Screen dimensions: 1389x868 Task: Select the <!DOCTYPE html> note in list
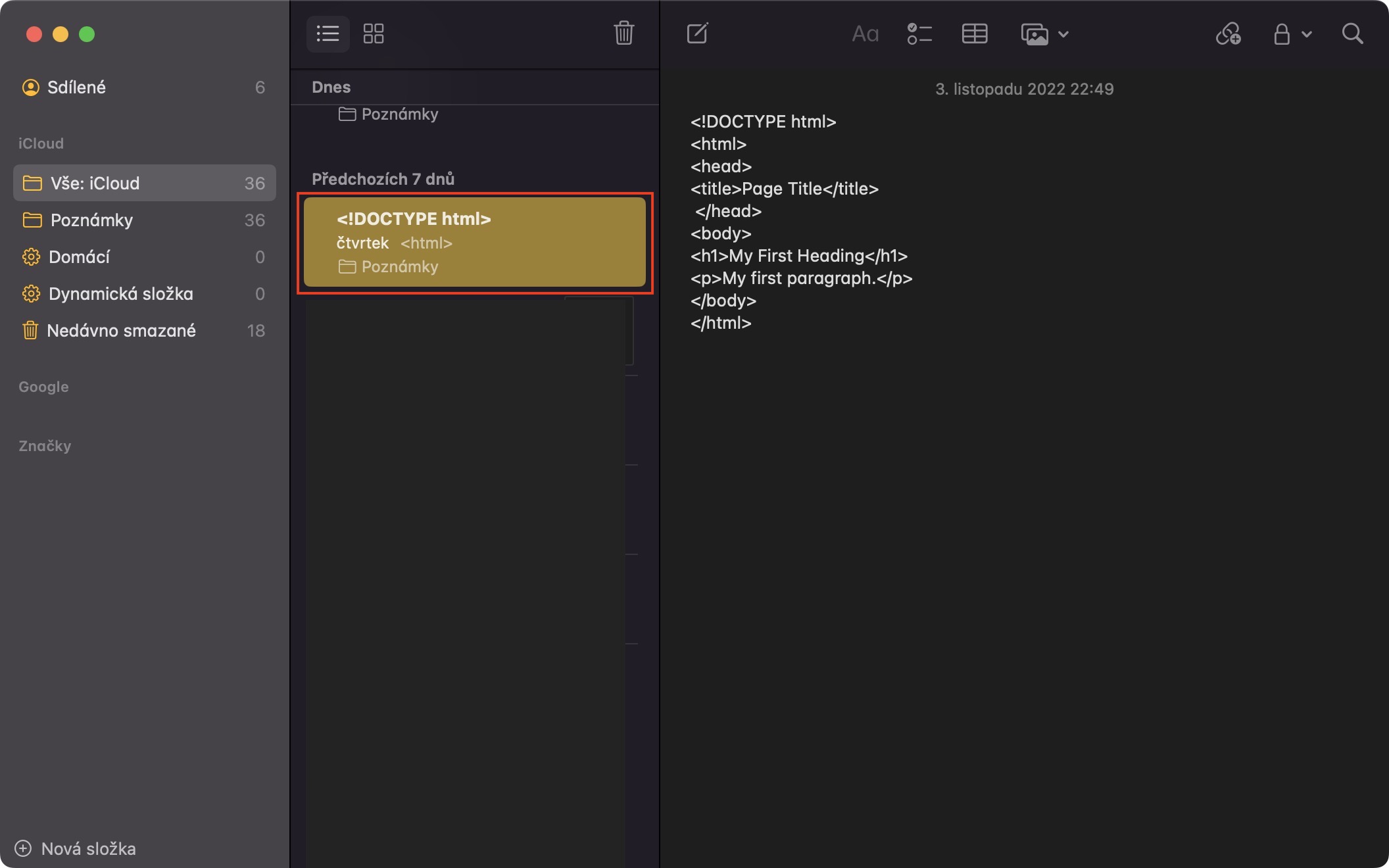click(x=474, y=242)
